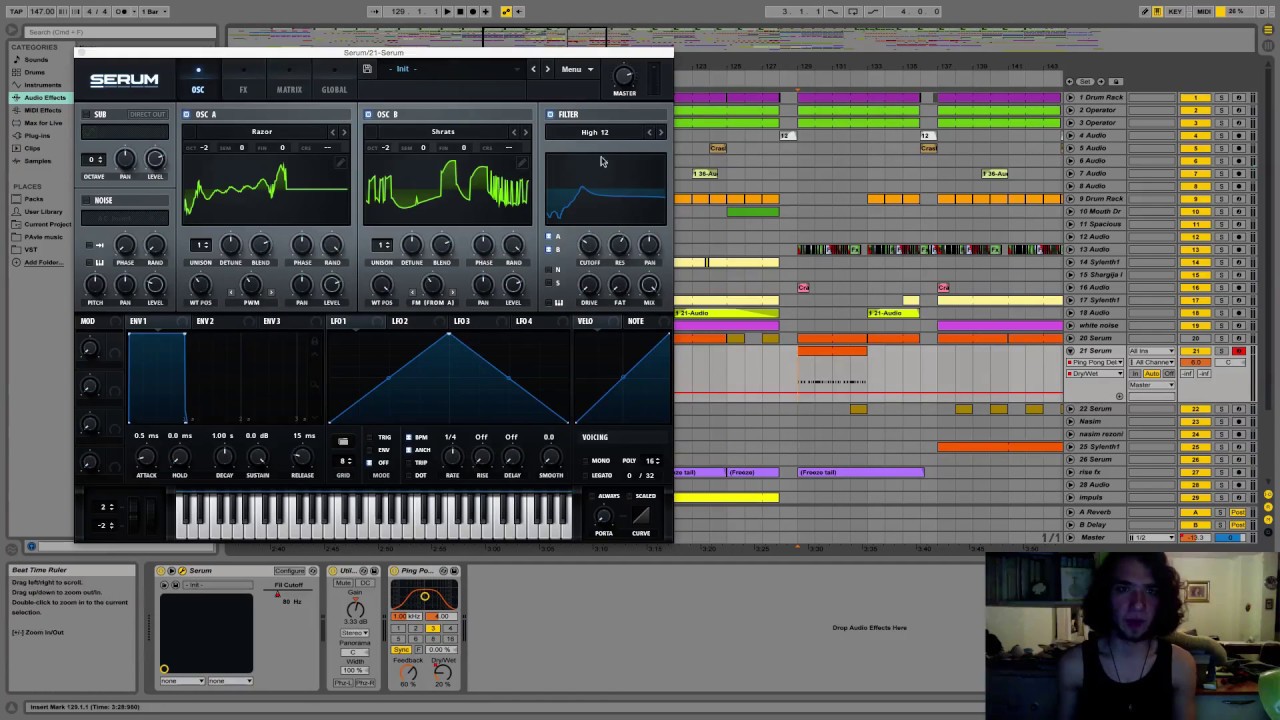Open the Razor wavetable name selector

tap(262, 132)
